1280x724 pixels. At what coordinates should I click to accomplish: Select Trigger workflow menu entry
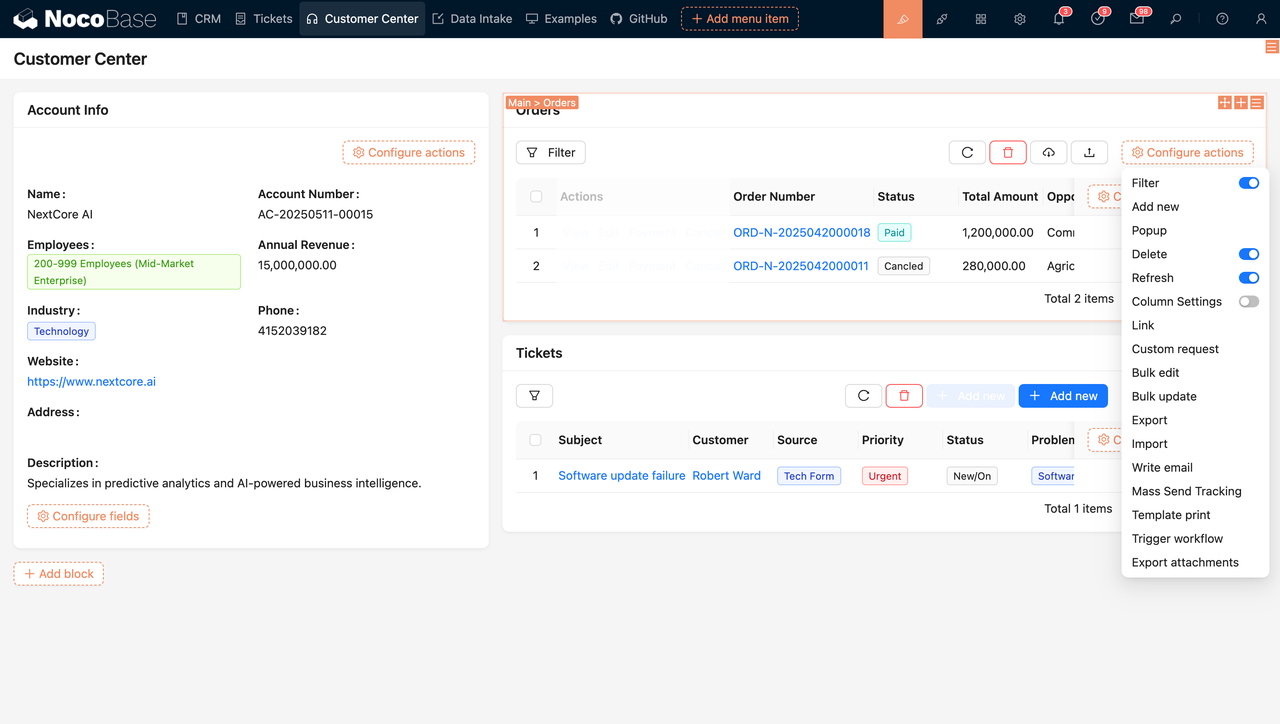pyautogui.click(x=1195, y=539)
